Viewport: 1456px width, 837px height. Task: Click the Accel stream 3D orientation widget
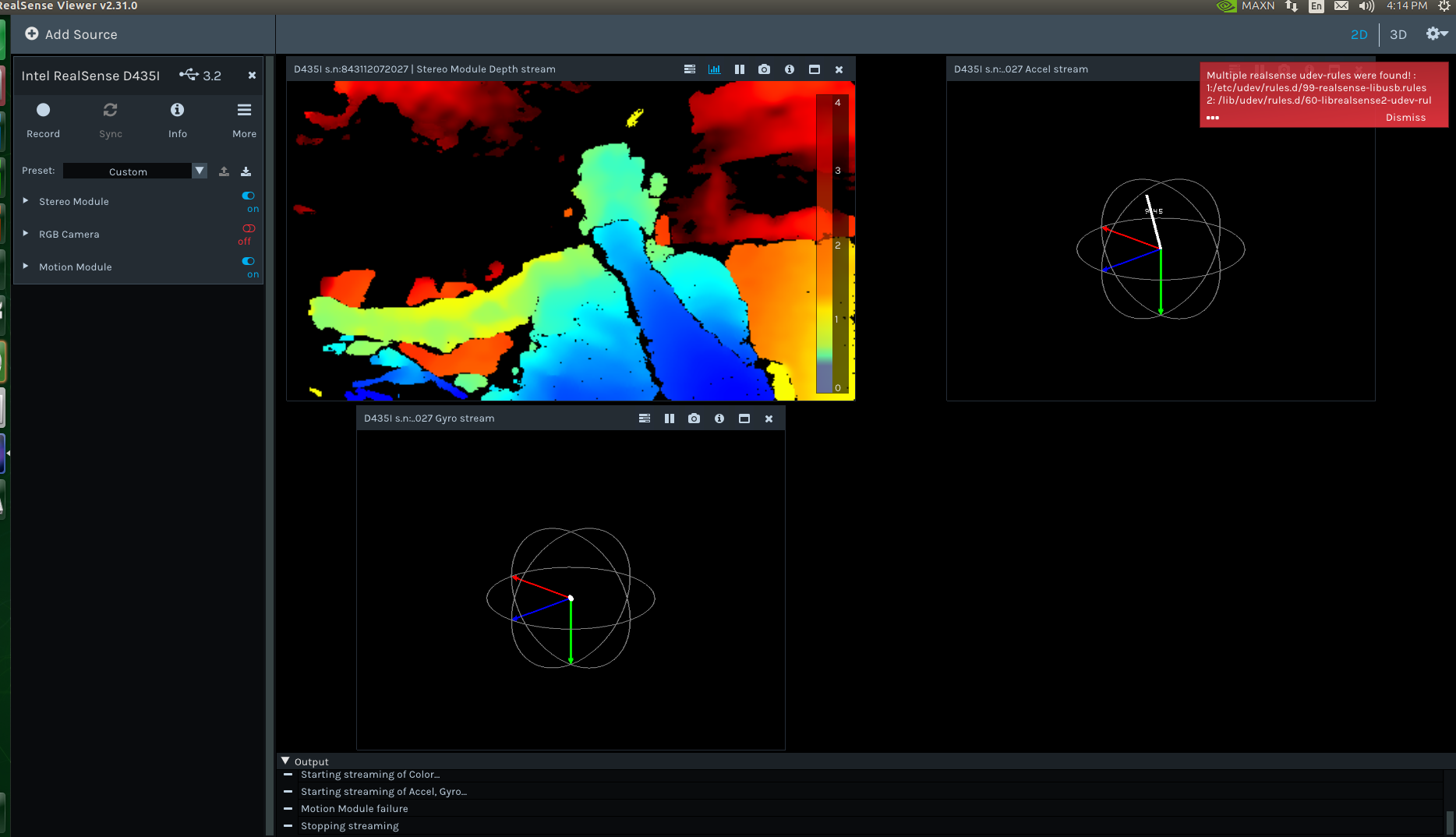tap(1161, 249)
